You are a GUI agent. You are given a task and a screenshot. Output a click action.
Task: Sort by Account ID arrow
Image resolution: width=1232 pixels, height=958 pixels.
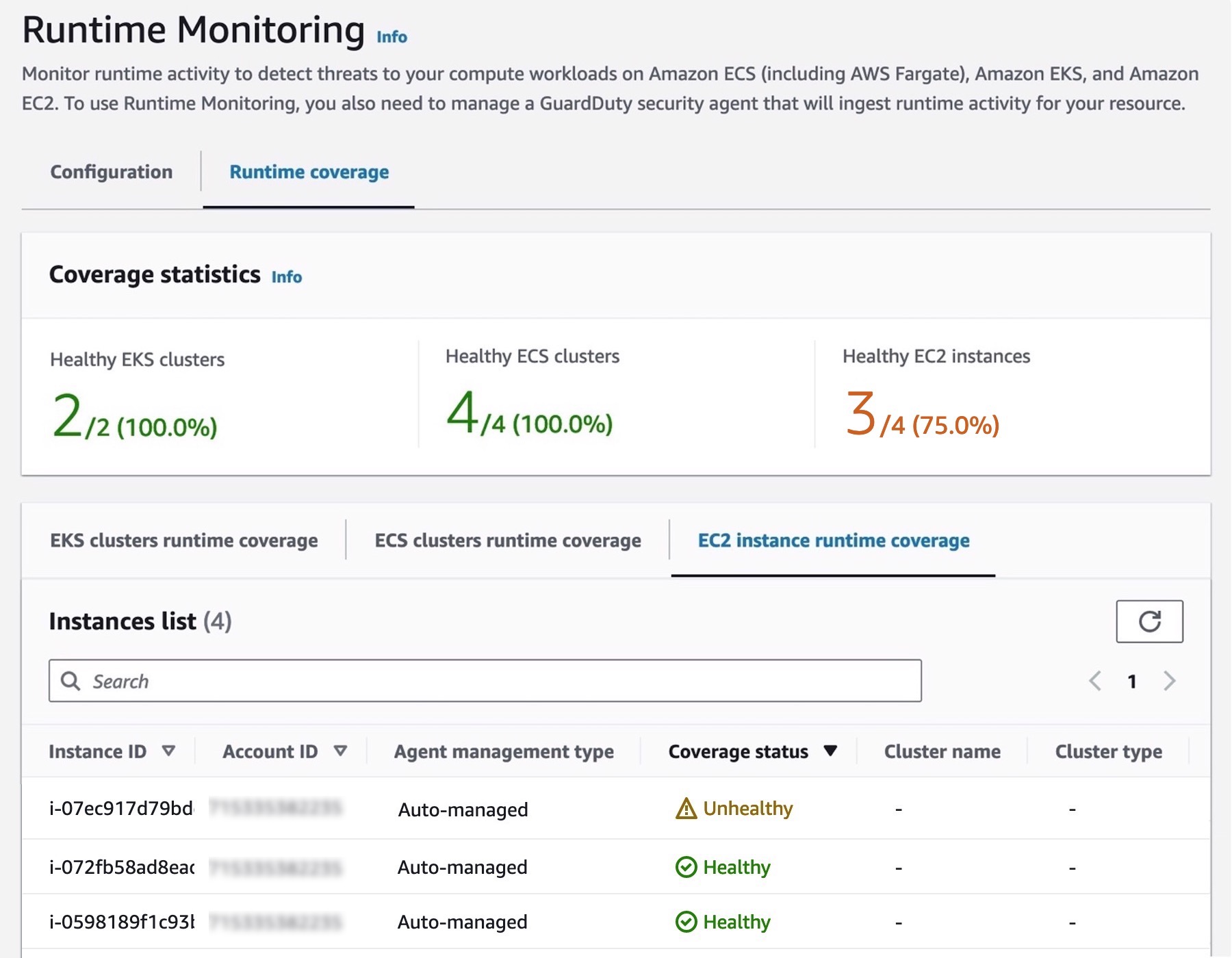pos(340,751)
